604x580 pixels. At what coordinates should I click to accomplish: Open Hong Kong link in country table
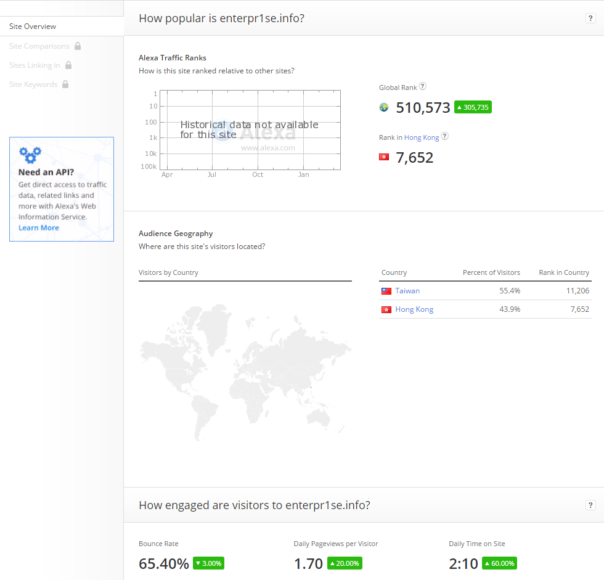(414, 309)
